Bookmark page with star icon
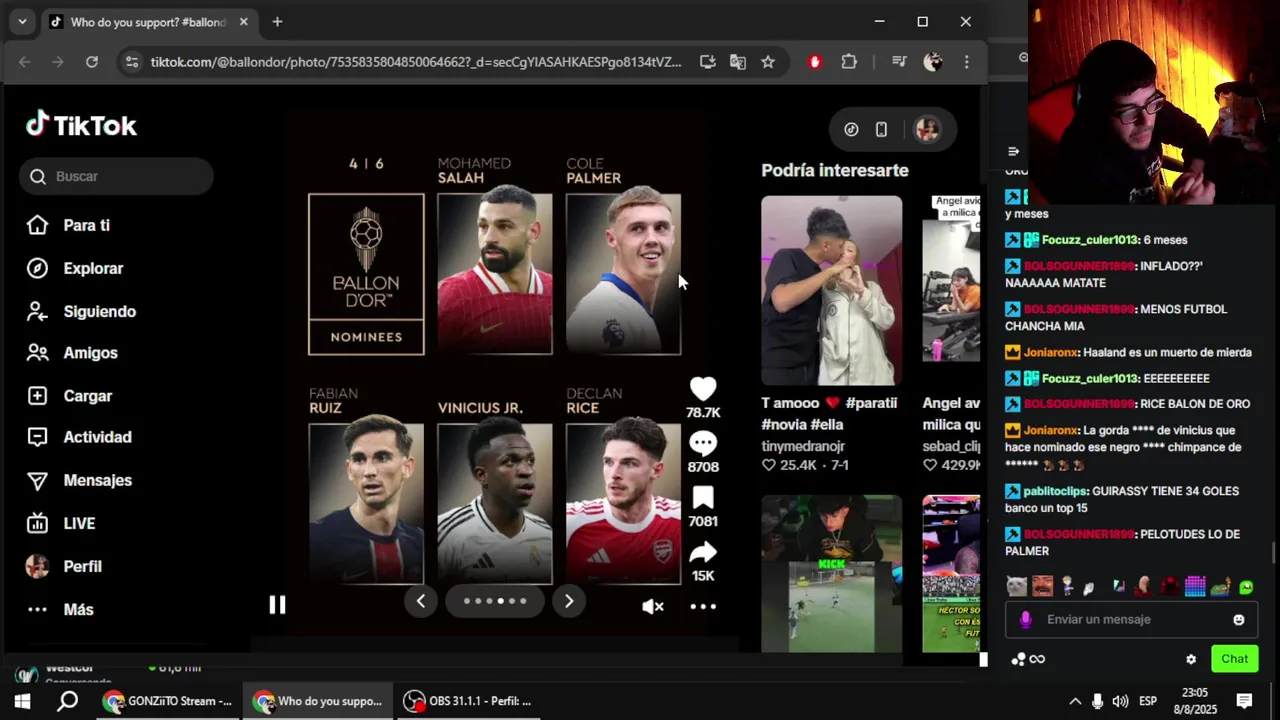This screenshot has height=720, width=1280. (x=767, y=62)
